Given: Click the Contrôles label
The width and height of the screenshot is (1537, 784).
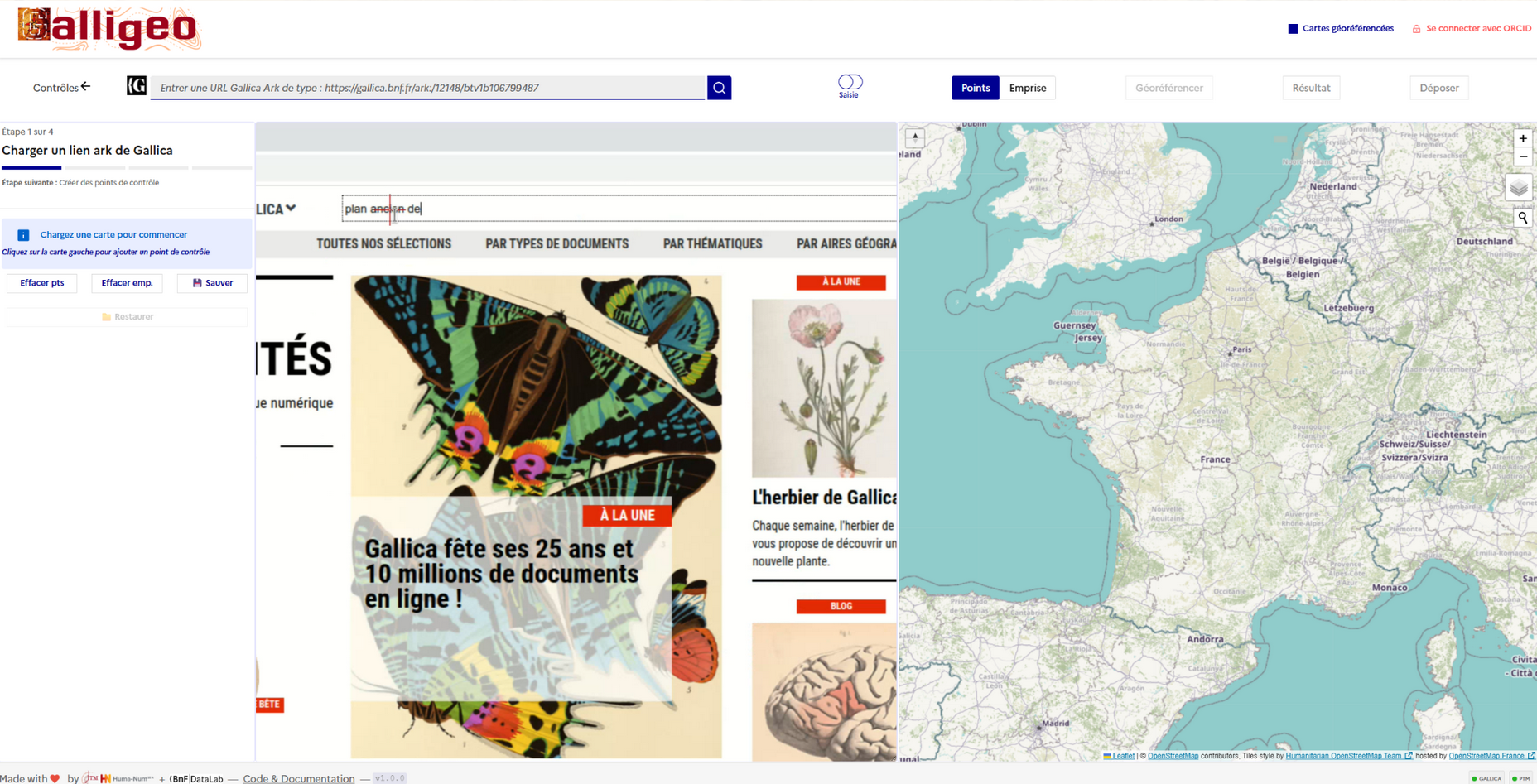Looking at the screenshot, I should 55,88.
